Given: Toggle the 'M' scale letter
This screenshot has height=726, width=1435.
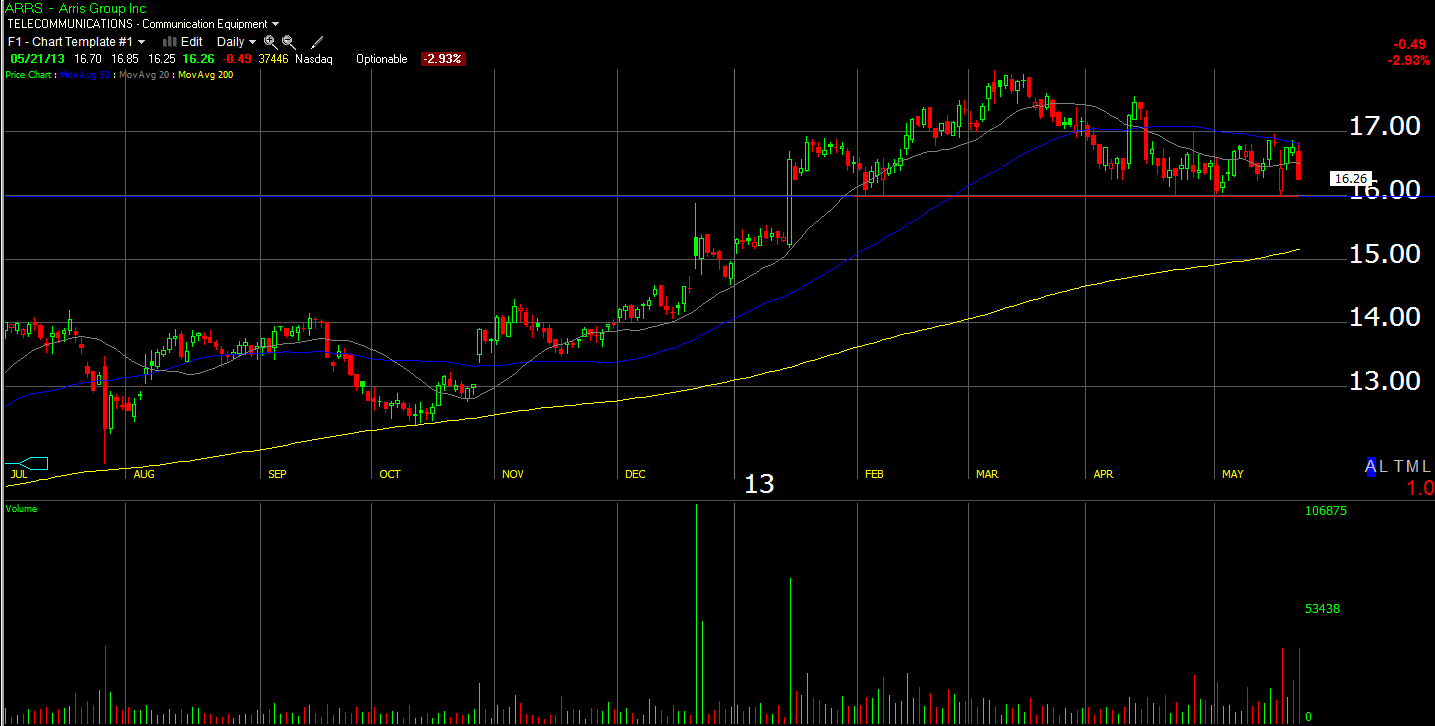Looking at the screenshot, I should (x=1411, y=466).
